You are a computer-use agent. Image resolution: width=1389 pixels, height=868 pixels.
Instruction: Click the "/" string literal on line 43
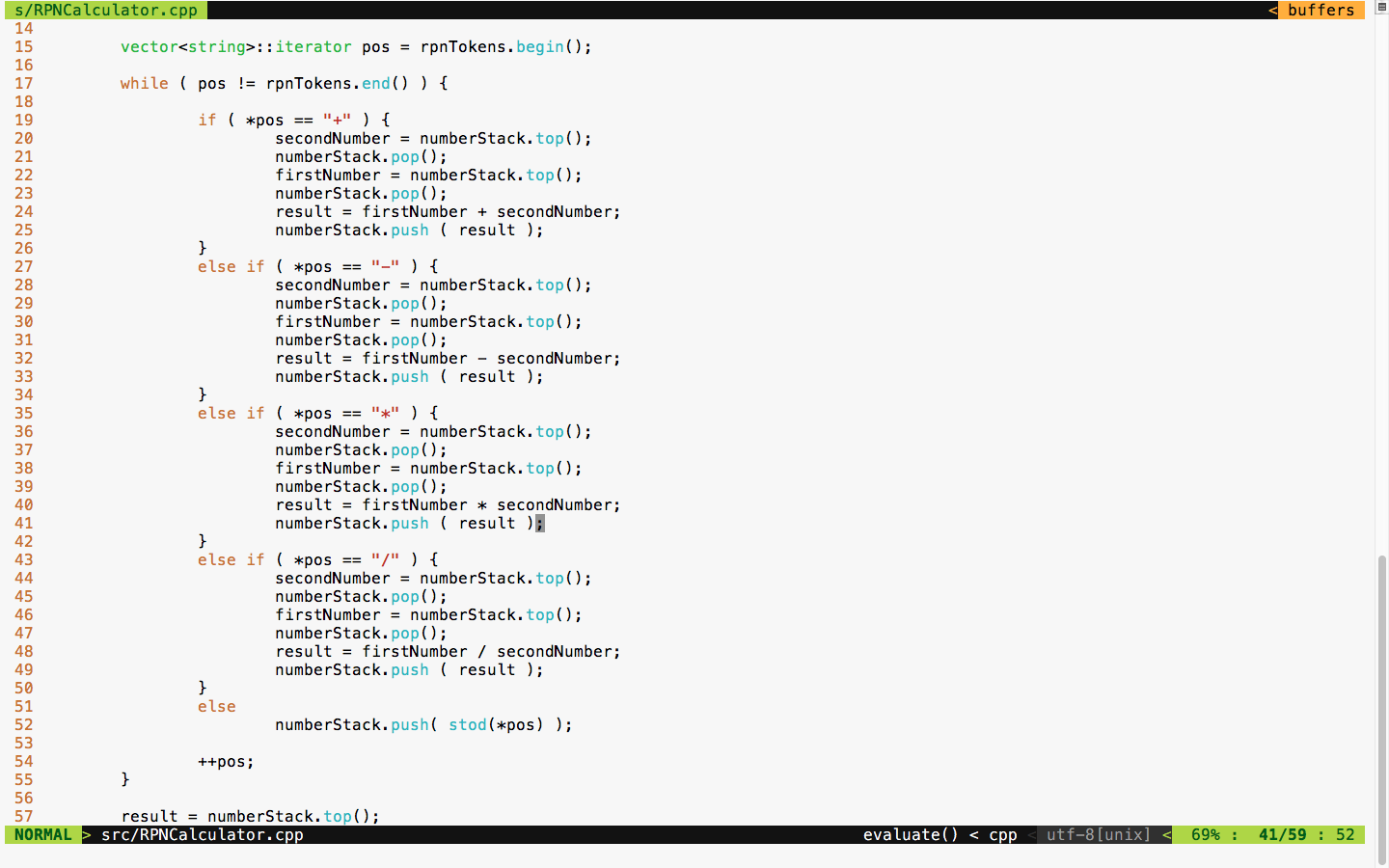(386, 559)
